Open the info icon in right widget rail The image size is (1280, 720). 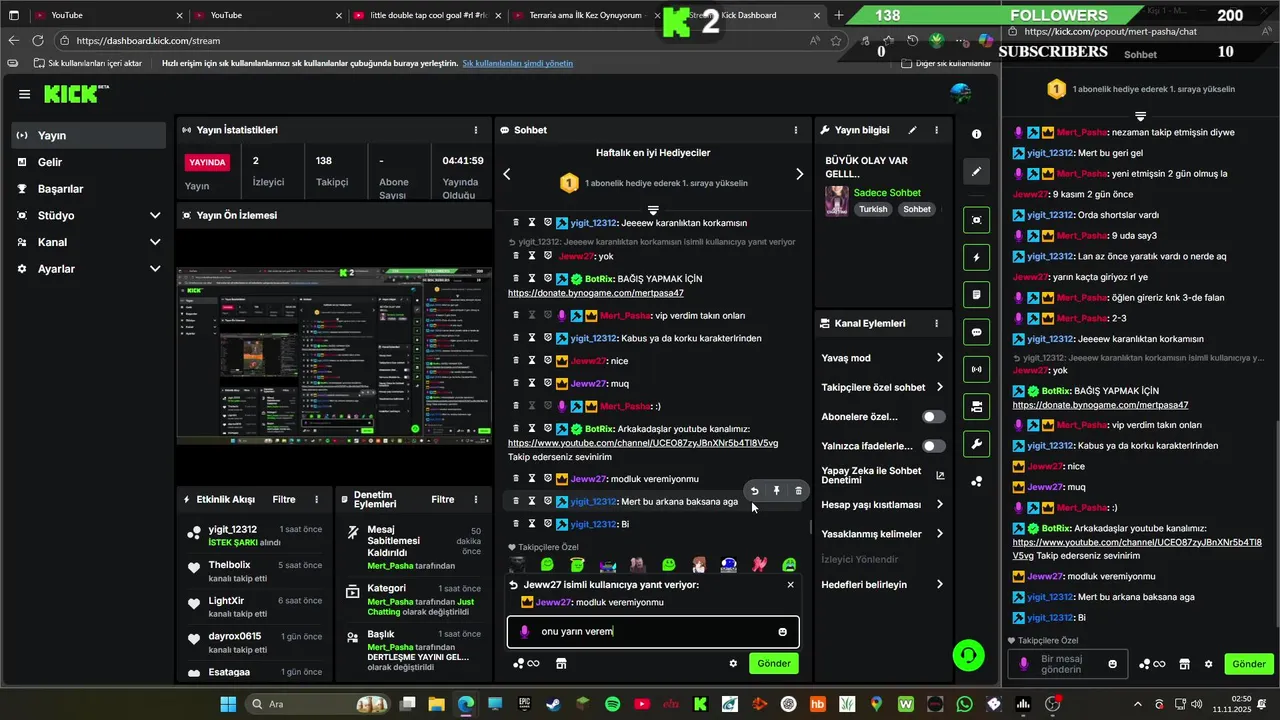pos(977,134)
